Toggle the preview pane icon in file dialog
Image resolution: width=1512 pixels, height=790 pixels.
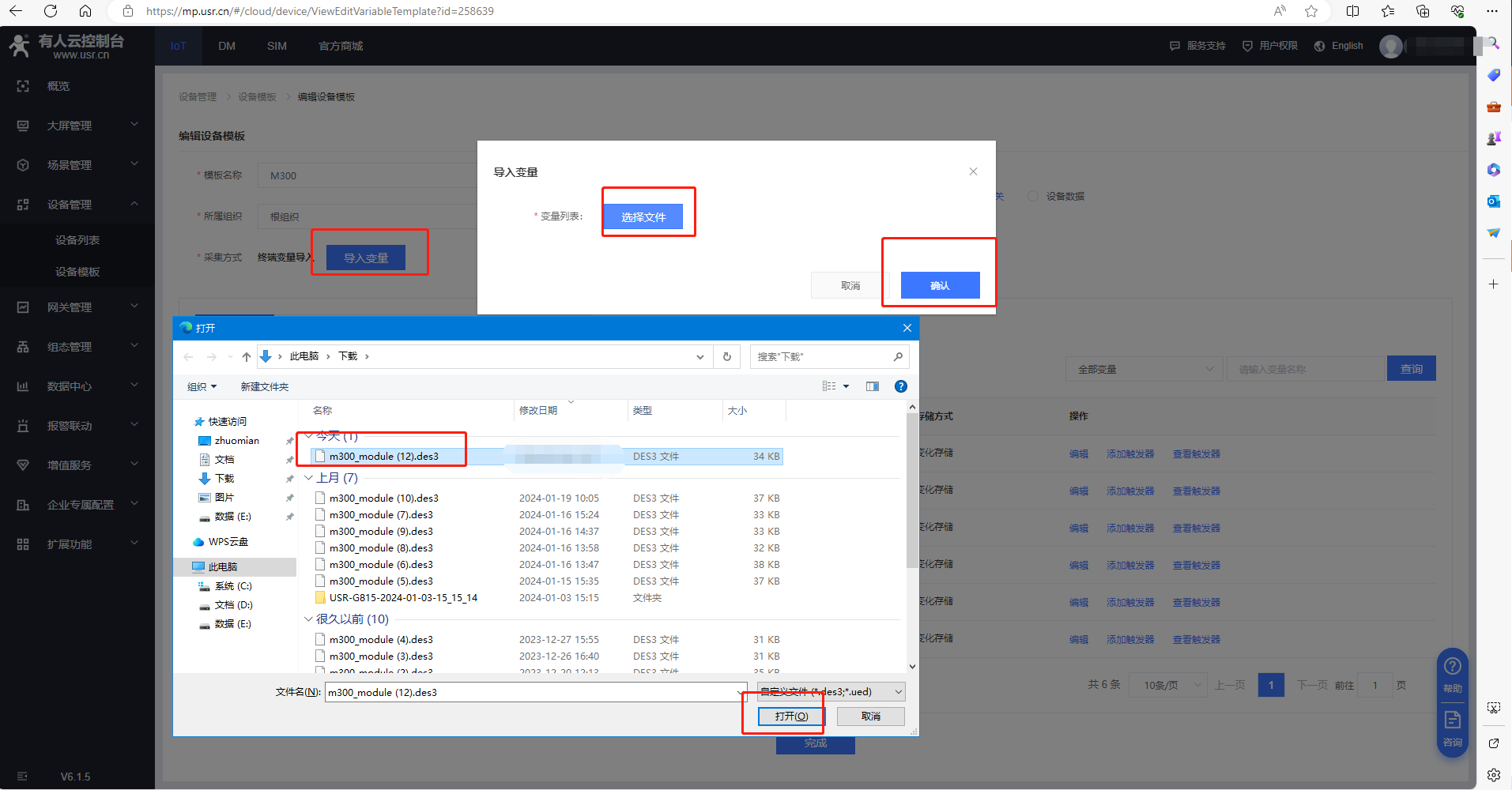[872, 386]
